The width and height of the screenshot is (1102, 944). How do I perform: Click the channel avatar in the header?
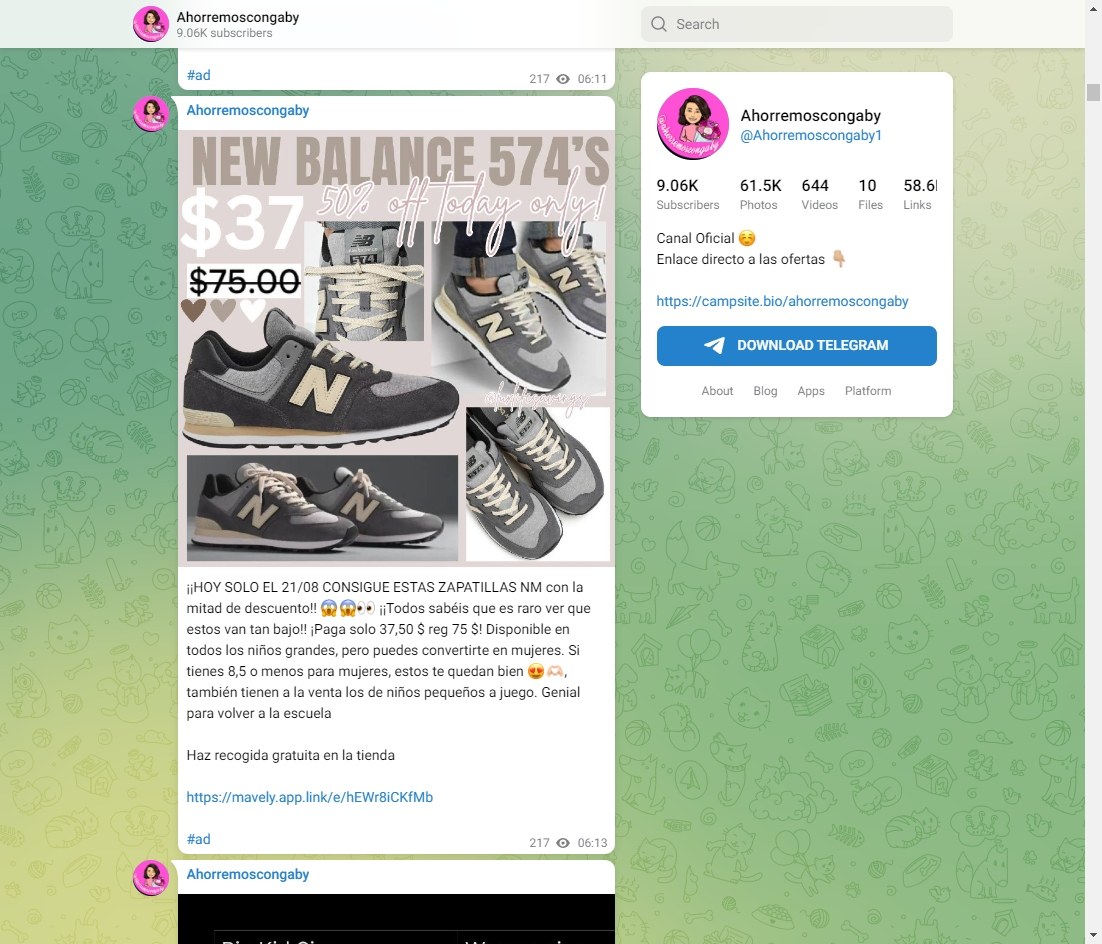pos(151,24)
